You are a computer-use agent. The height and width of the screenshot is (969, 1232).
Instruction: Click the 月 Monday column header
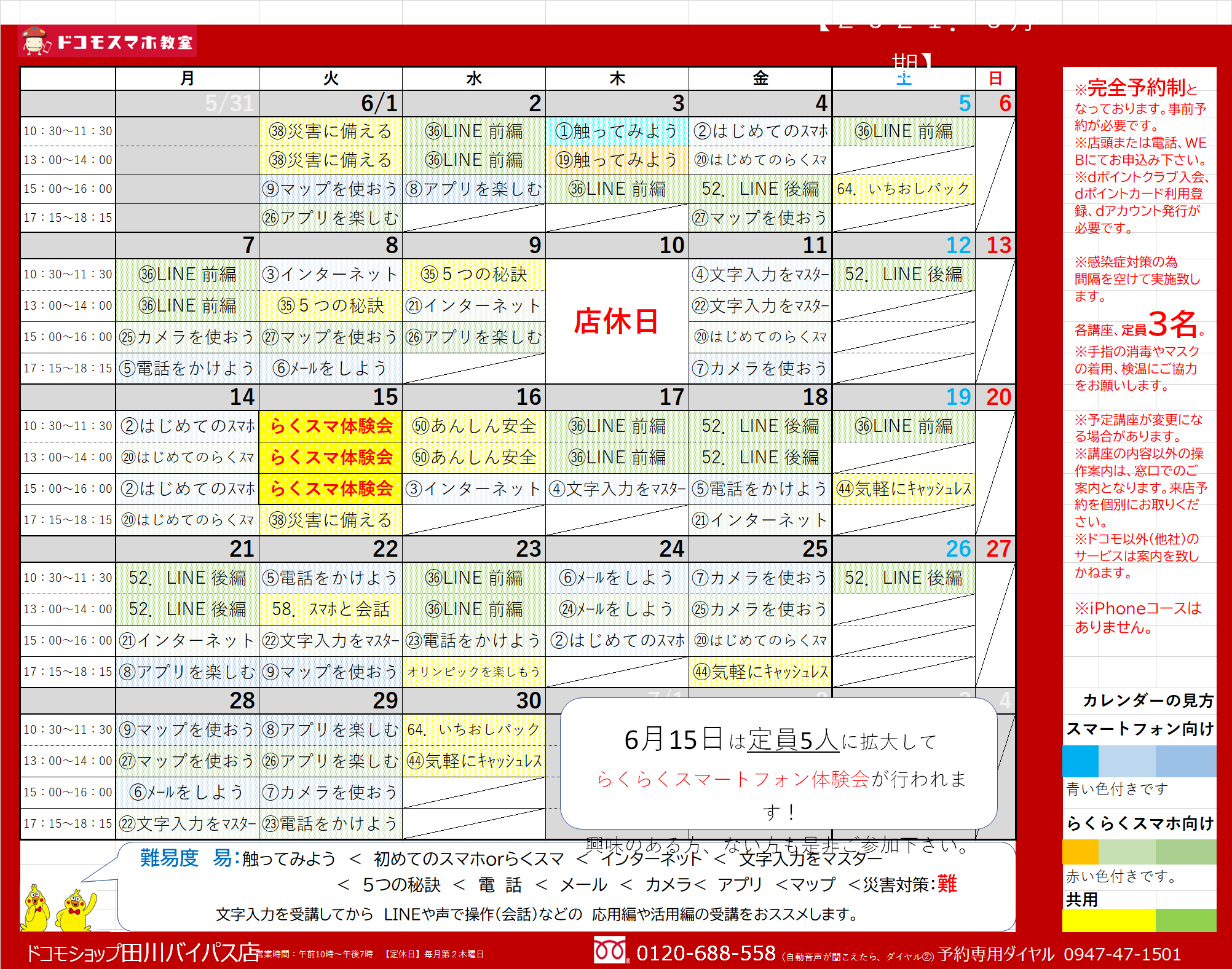187,79
